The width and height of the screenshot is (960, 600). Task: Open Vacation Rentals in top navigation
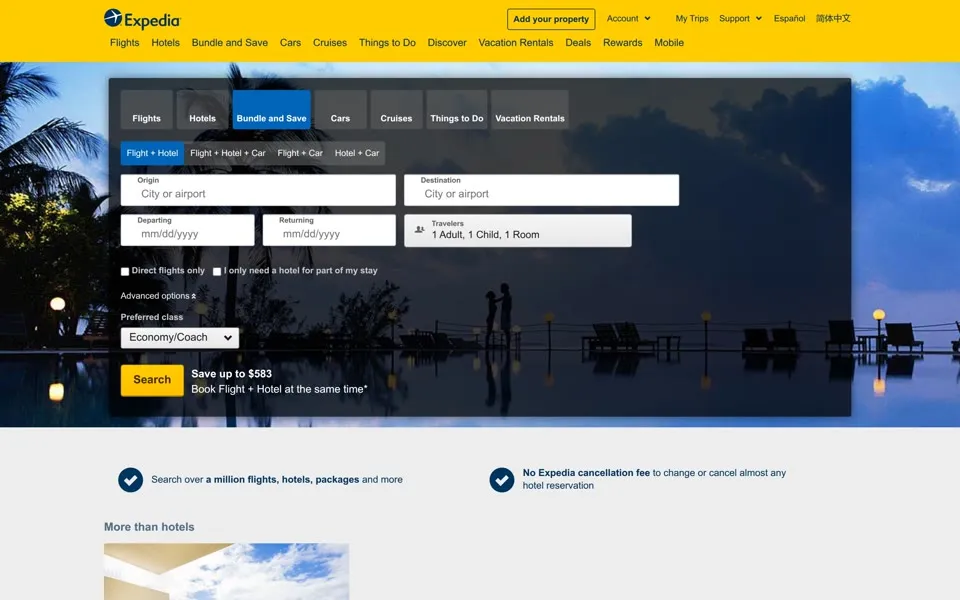coord(516,43)
